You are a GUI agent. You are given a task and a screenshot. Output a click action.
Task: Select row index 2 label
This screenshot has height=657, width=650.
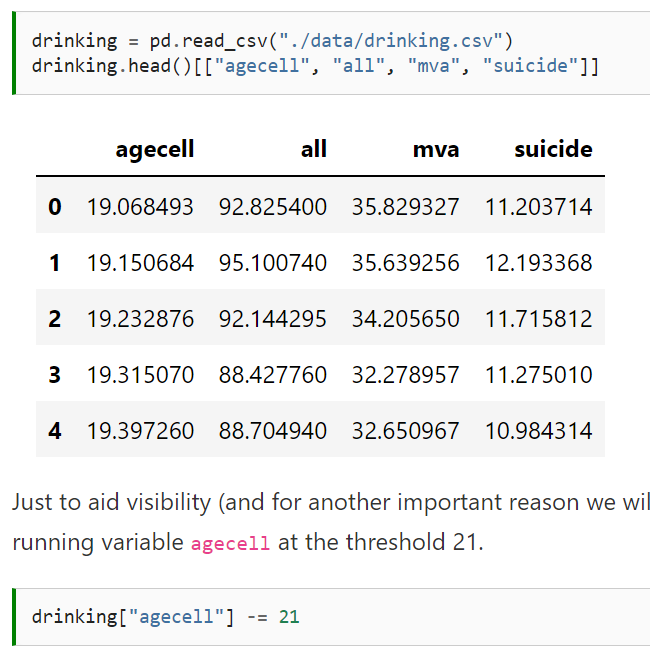point(55,318)
